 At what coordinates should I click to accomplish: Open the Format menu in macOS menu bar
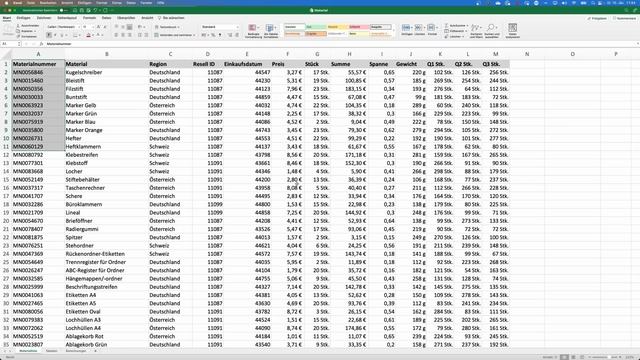102,2
